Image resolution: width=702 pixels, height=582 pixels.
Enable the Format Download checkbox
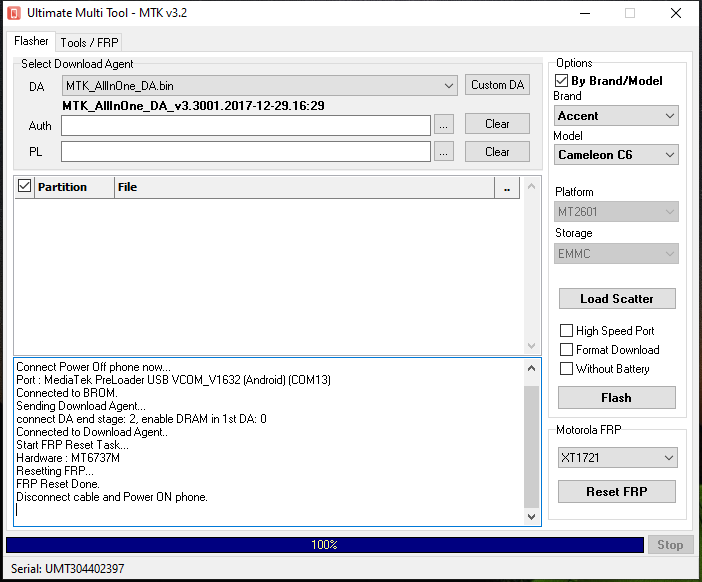coord(566,349)
